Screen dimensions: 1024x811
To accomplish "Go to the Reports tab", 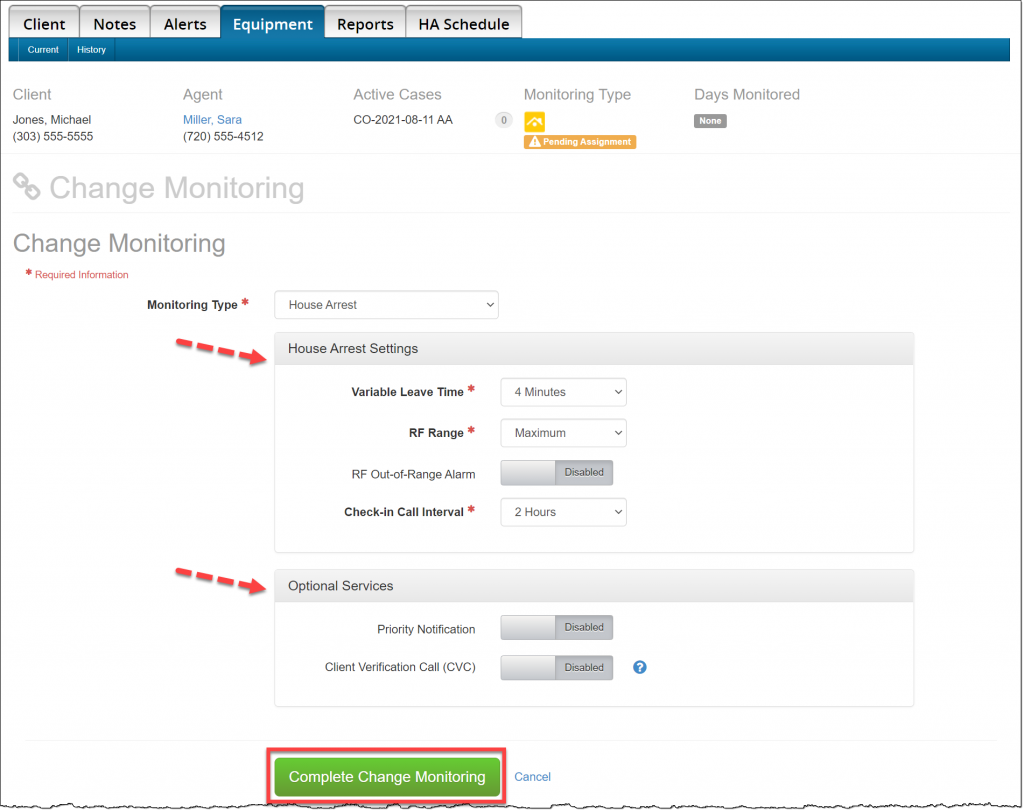I will tap(365, 24).
